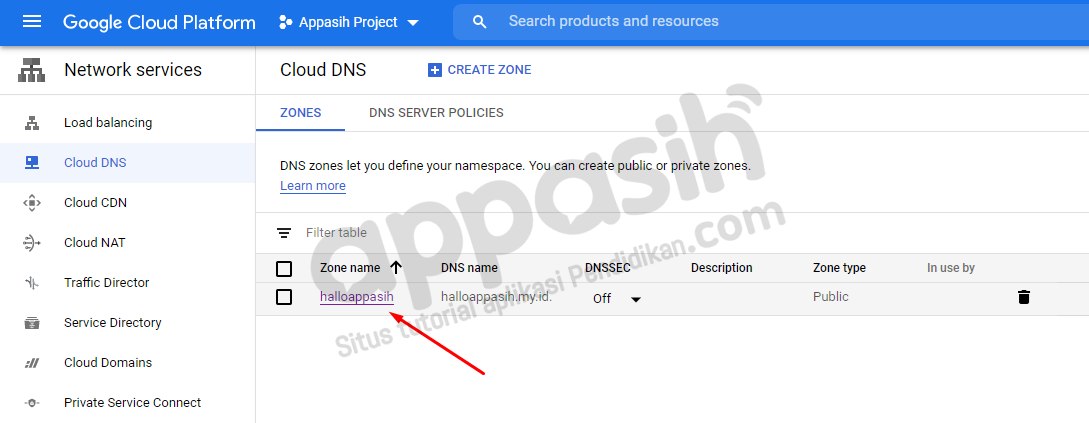The width and height of the screenshot is (1089, 423).
Task: Open Cloud Domains in the sidebar
Action: click(x=108, y=363)
